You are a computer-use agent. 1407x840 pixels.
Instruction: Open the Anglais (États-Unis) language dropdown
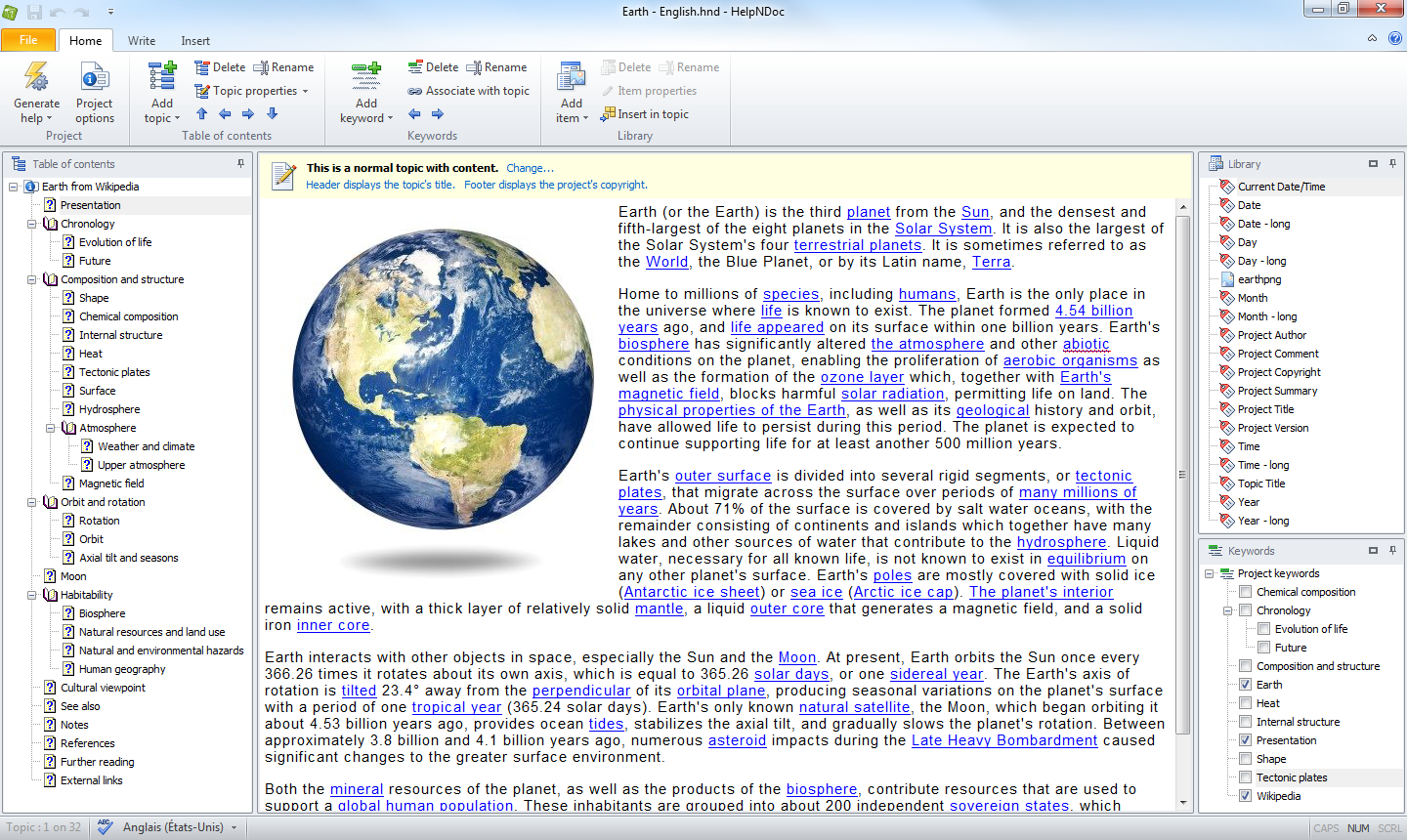coord(178,827)
